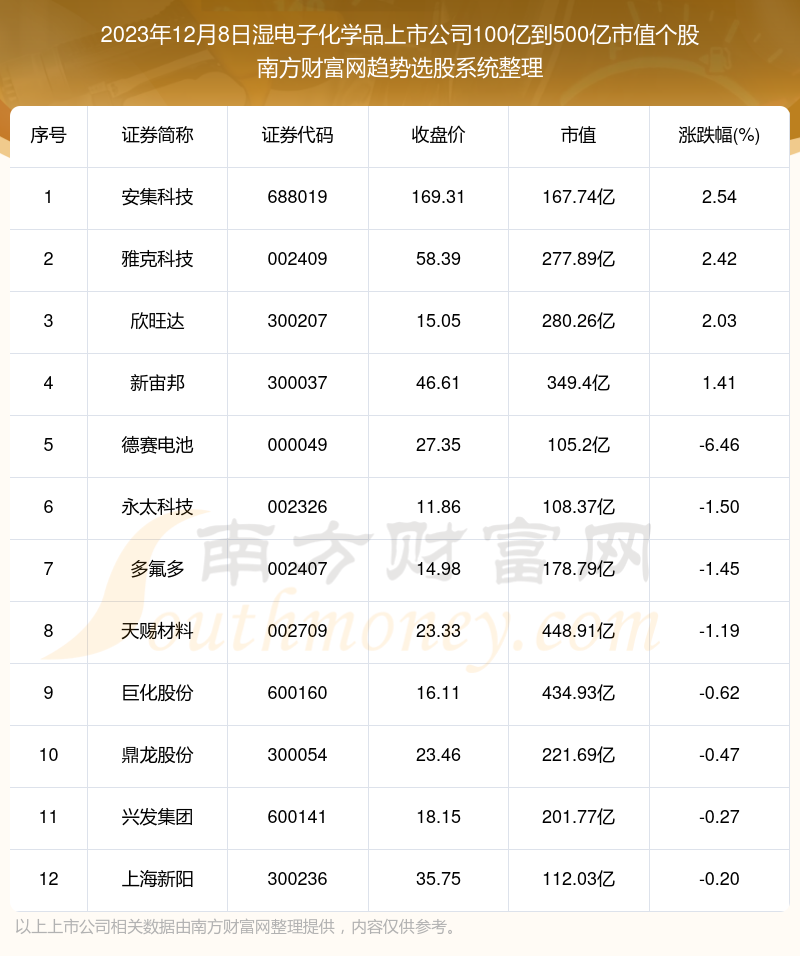Click market value 112.03亿

tap(579, 879)
